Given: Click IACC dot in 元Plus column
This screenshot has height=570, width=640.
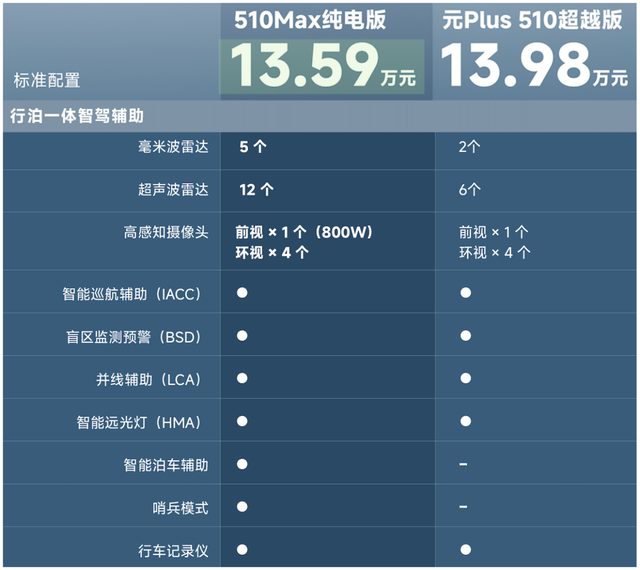Looking at the screenshot, I should pos(466,293).
